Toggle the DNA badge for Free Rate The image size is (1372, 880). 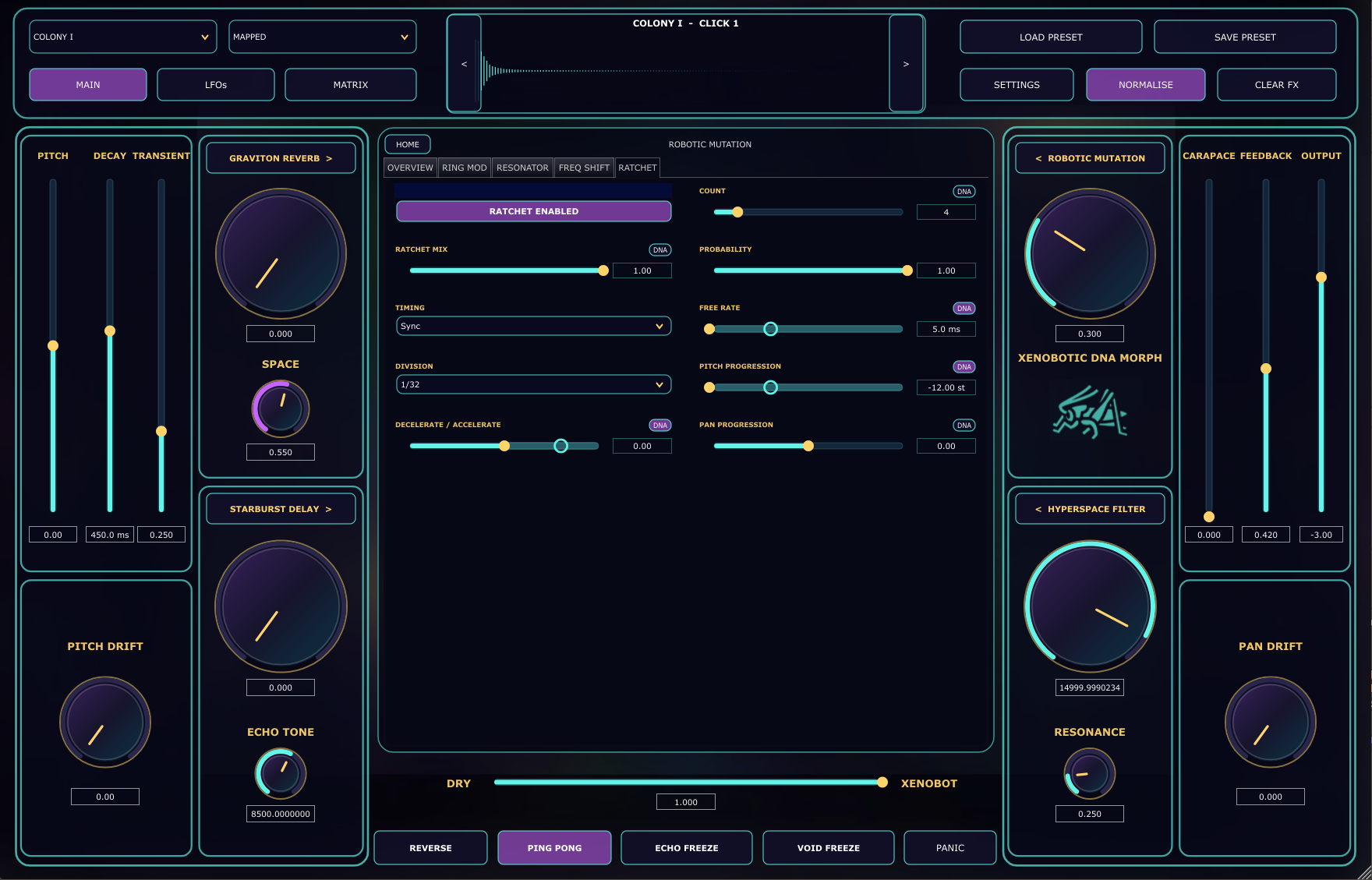[964, 309]
